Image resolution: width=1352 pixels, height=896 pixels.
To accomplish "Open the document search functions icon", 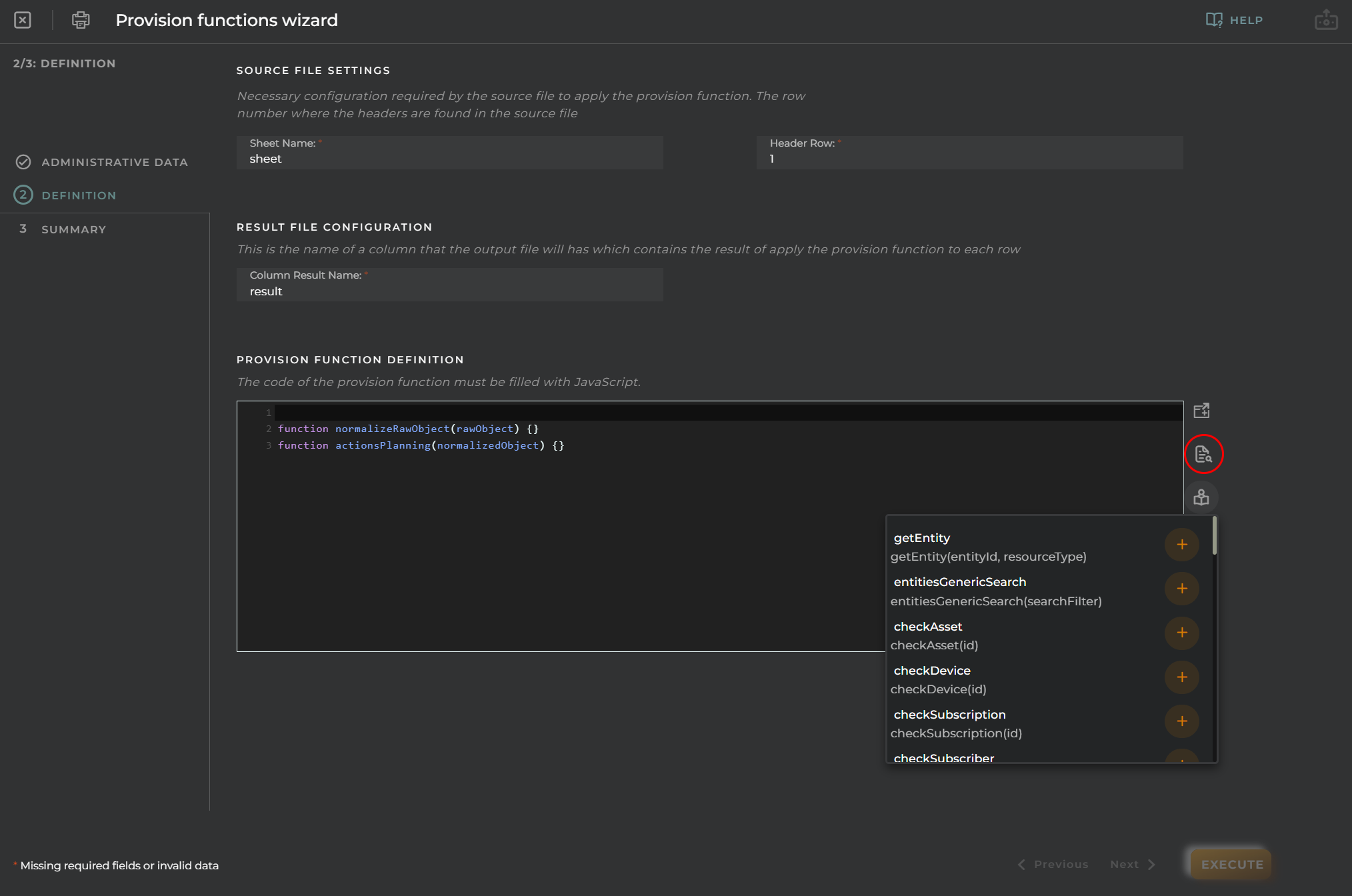I will click(x=1203, y=454).
